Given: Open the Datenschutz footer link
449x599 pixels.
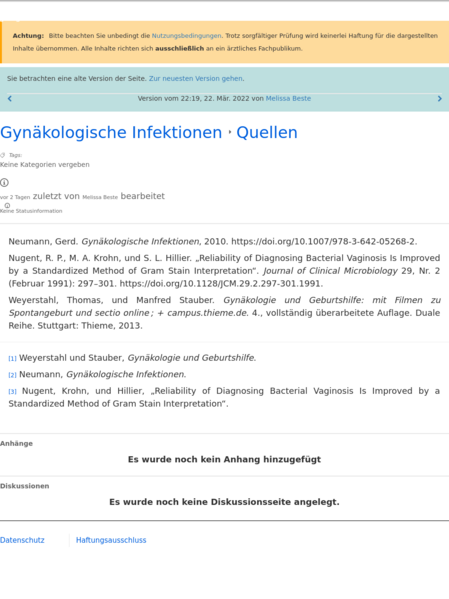Looking at the screenshot, I should tap(22, 540).
